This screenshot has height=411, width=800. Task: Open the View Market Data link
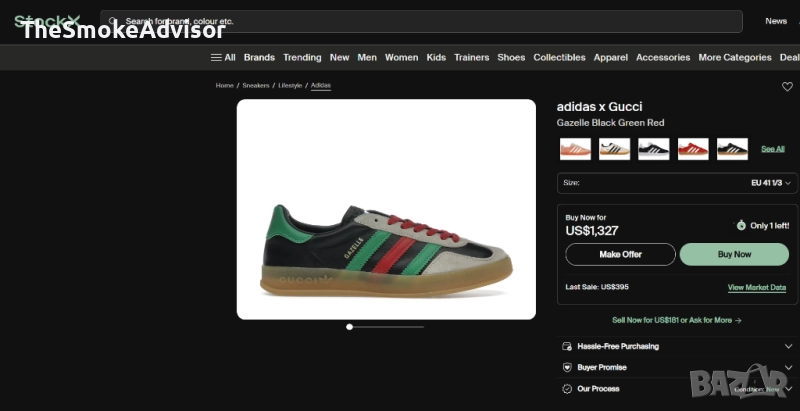click(756, 288)
